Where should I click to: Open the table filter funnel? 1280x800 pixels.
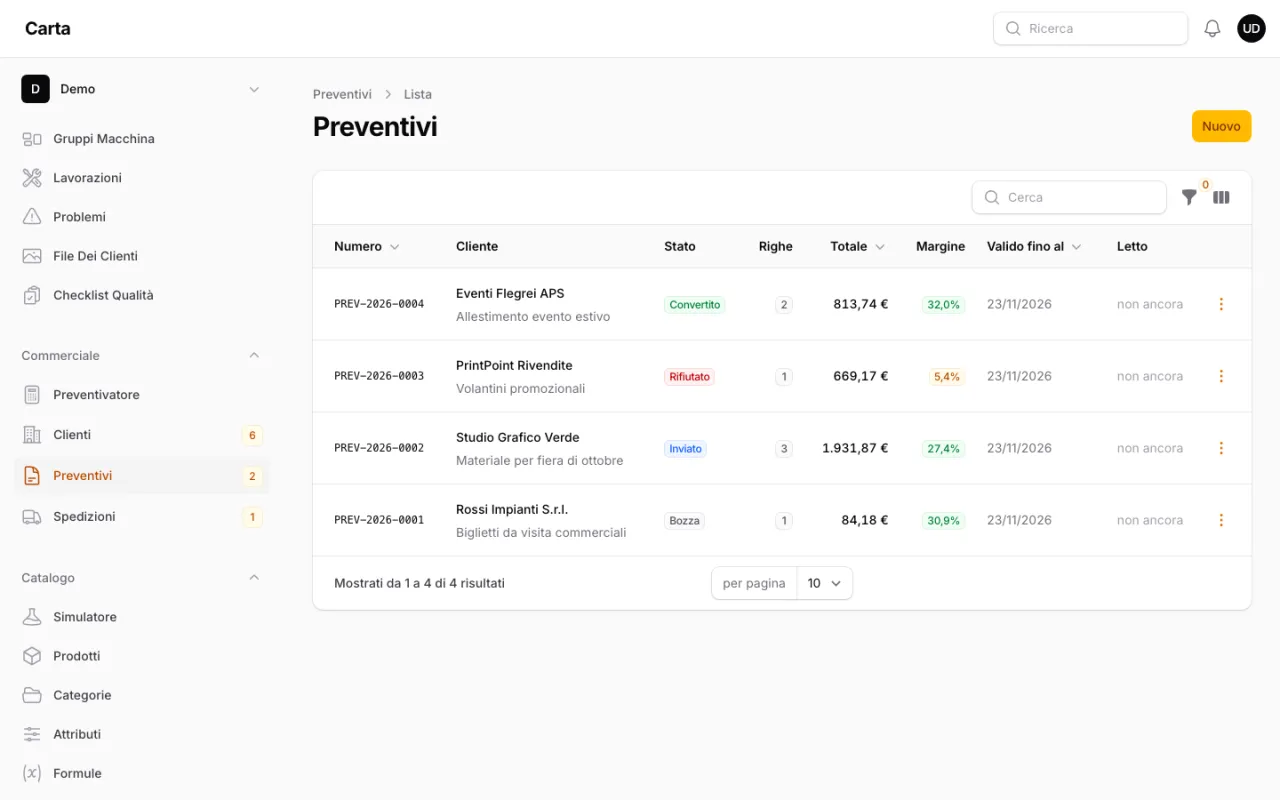pos(1189,197)
